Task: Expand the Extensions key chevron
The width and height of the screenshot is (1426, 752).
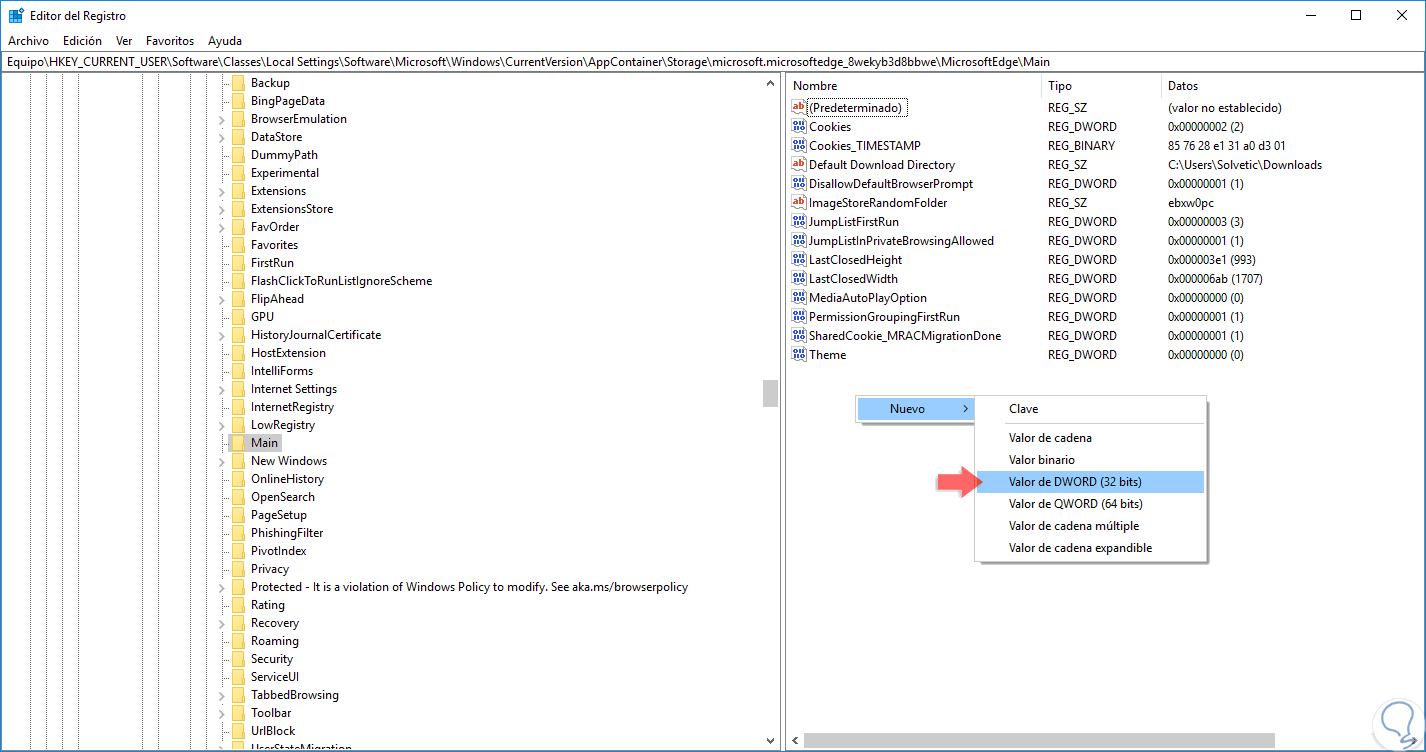Action: pos(222,191)
